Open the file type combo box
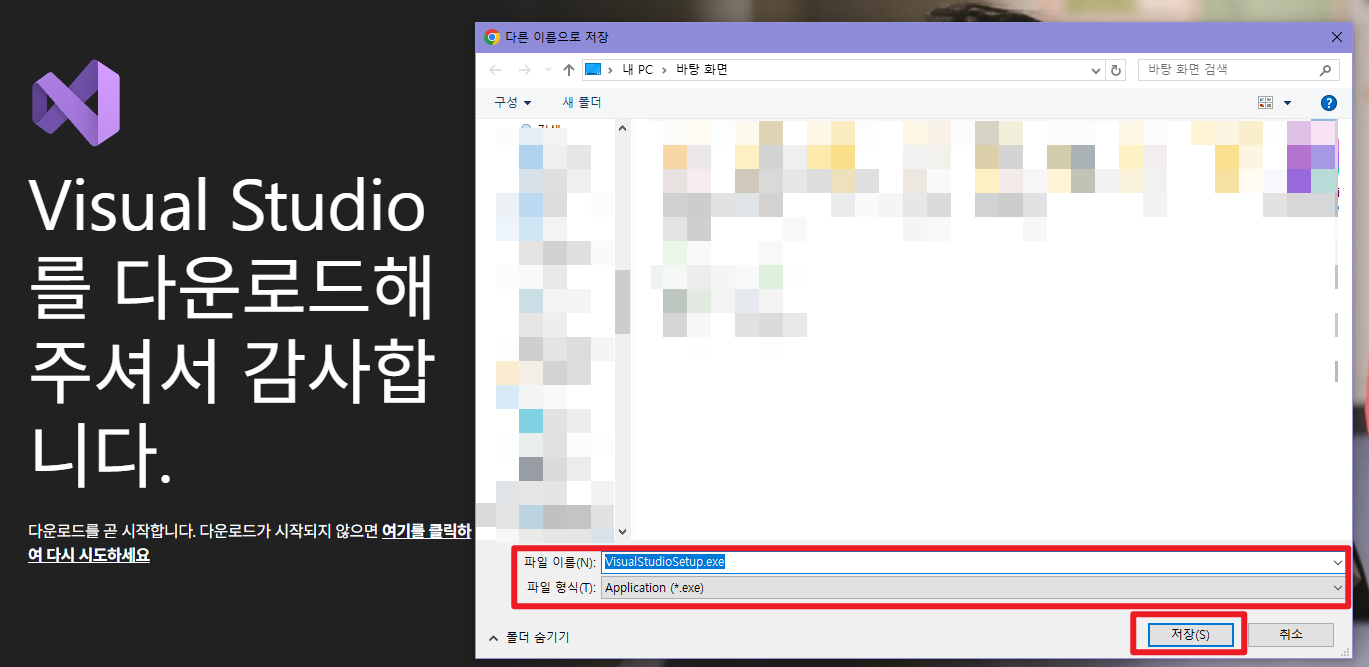Screen dimensions: 1369x667 [973, 588]
